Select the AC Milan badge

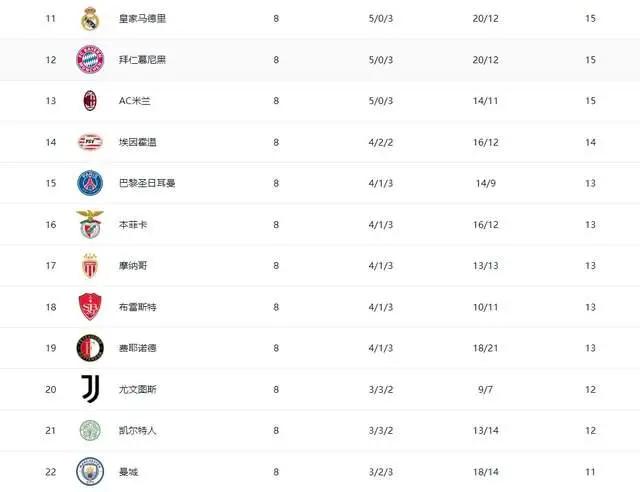click(90, 101)
